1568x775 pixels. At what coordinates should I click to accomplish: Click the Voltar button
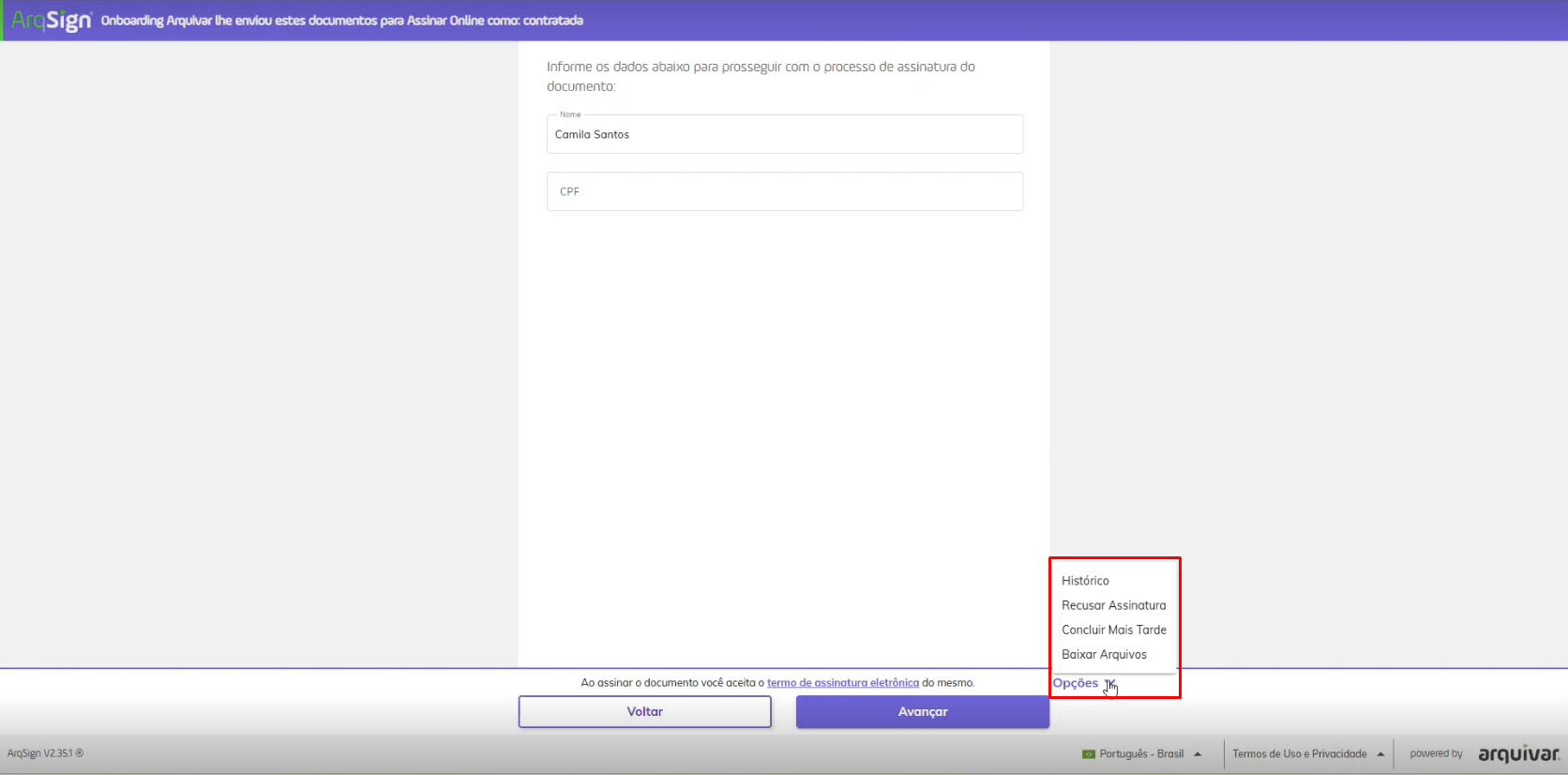(645, 712)
